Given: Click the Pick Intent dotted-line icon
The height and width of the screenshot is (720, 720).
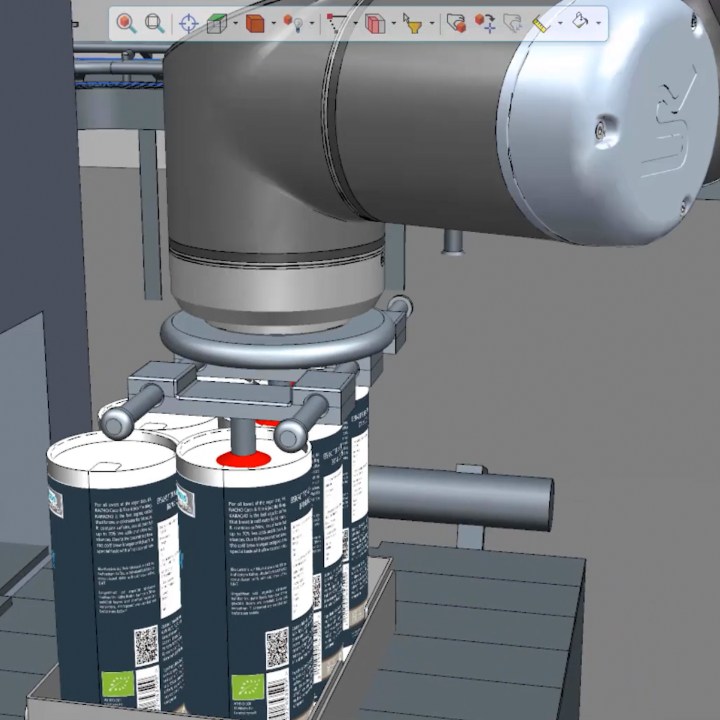Looking at the screenshot, I should 337,23.
